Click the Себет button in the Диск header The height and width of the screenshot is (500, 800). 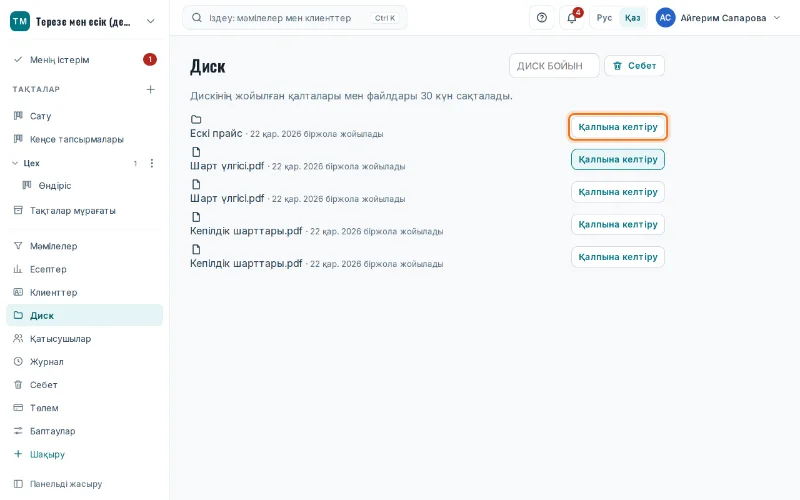(x=634, y=66)
